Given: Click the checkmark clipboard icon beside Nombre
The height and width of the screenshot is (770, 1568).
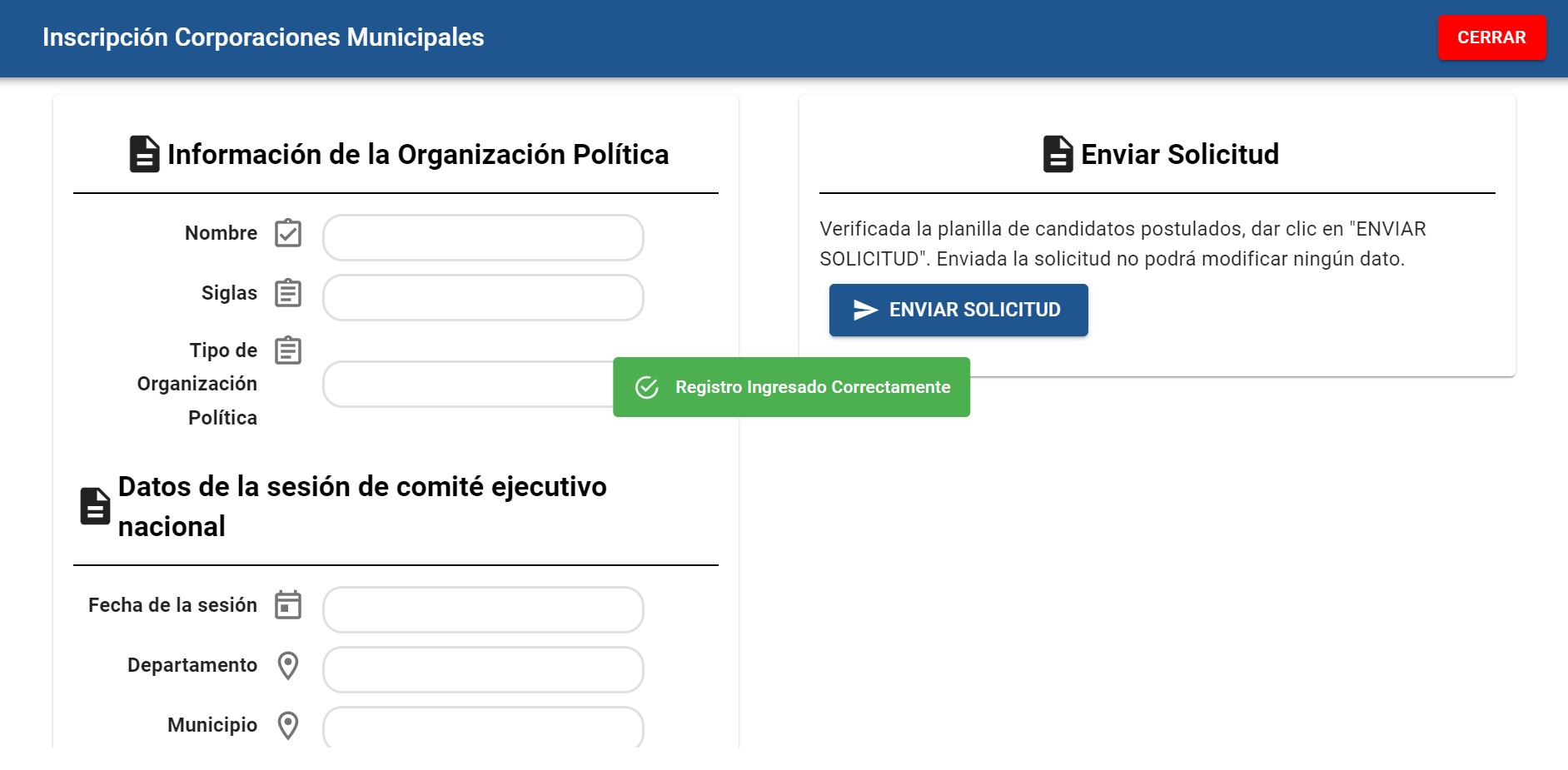Looking at the screenshot, I should click(288, 233).
